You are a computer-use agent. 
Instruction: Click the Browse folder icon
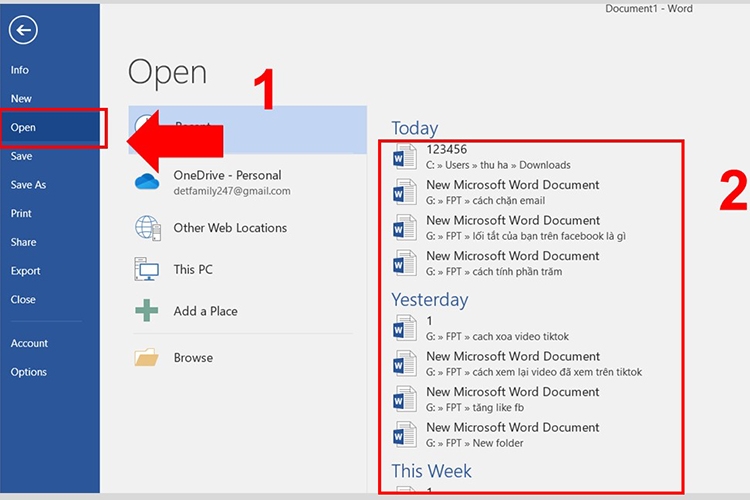point(146,357)
